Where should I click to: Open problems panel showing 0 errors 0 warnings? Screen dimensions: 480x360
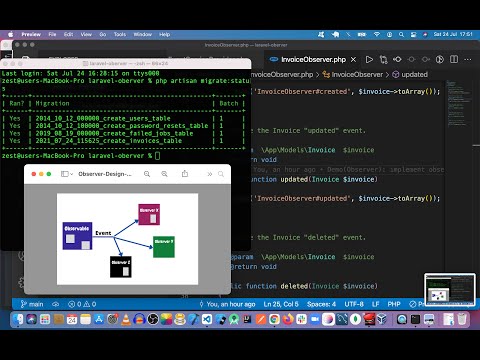click(x=82, y=304)
